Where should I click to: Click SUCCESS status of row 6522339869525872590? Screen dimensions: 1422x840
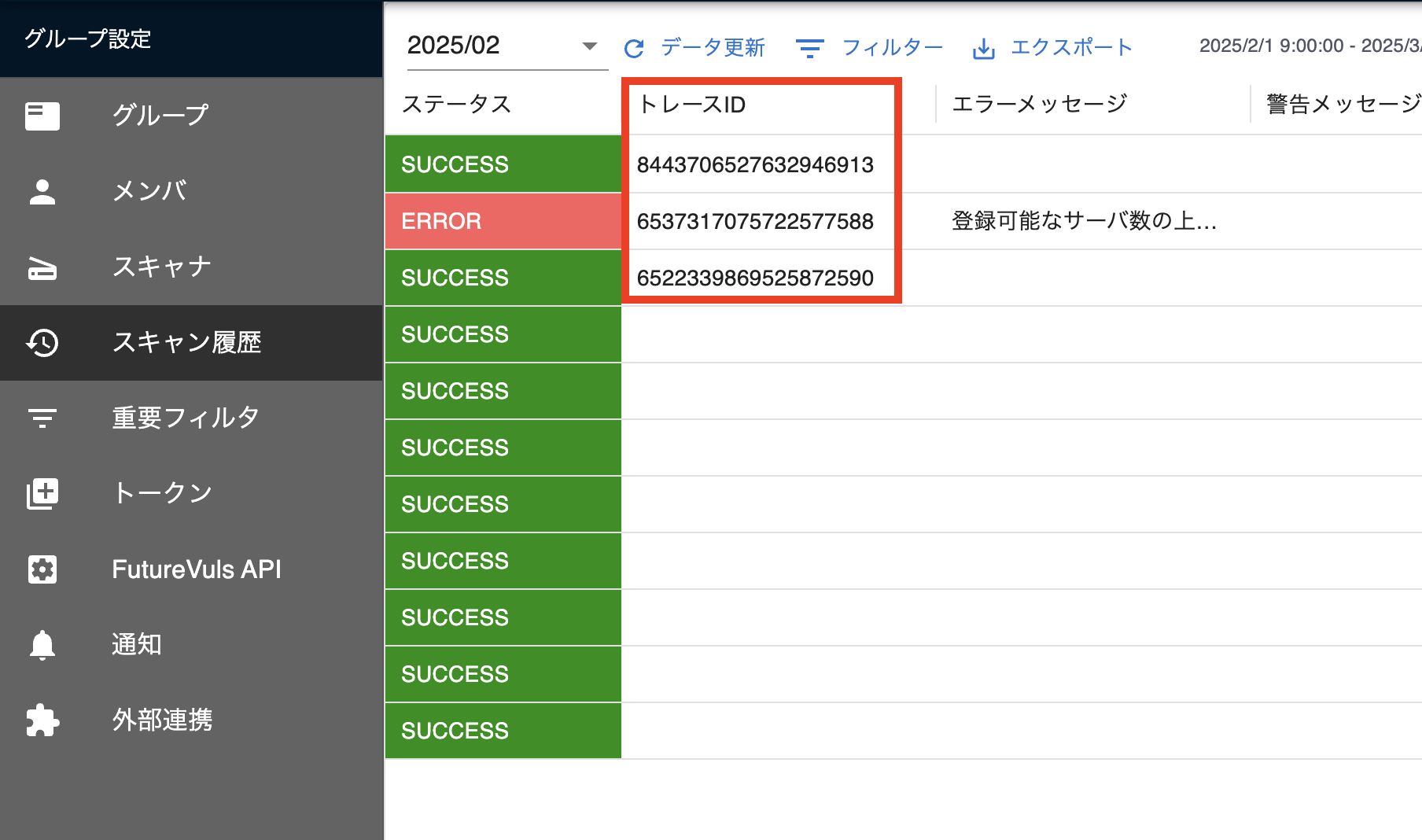(503, 278)
